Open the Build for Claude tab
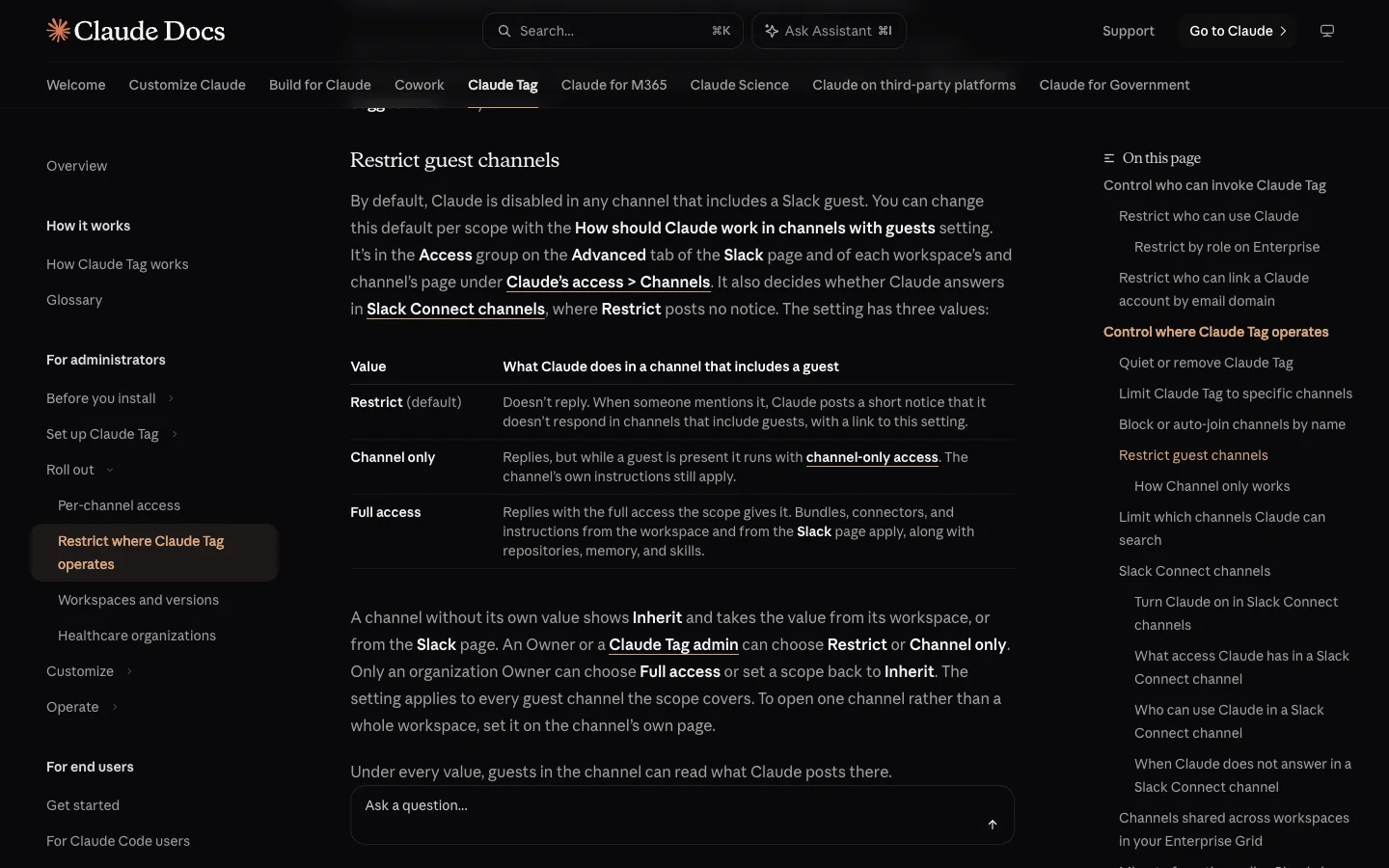 320,85
